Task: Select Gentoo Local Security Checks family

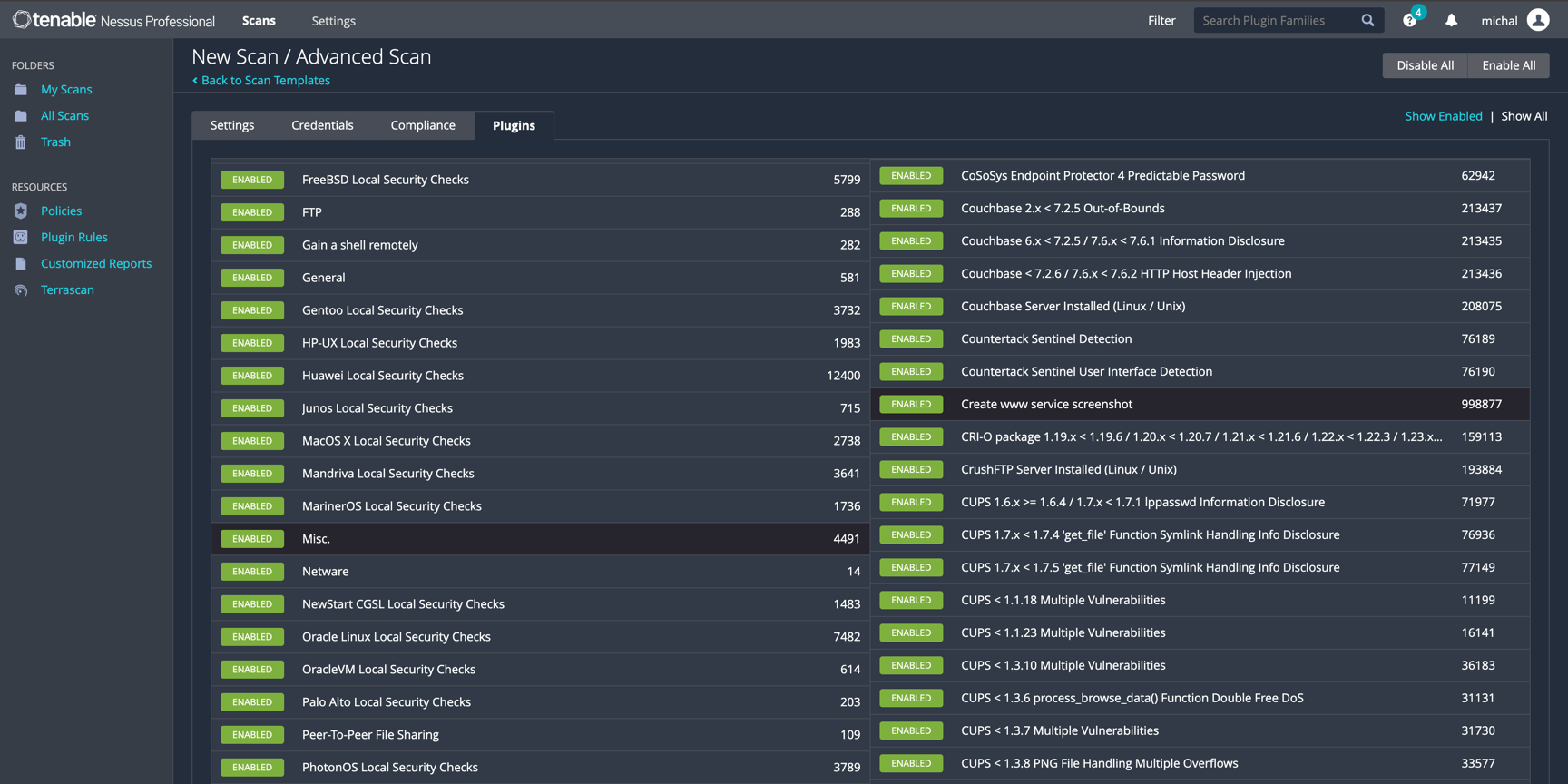Action: 540,310
